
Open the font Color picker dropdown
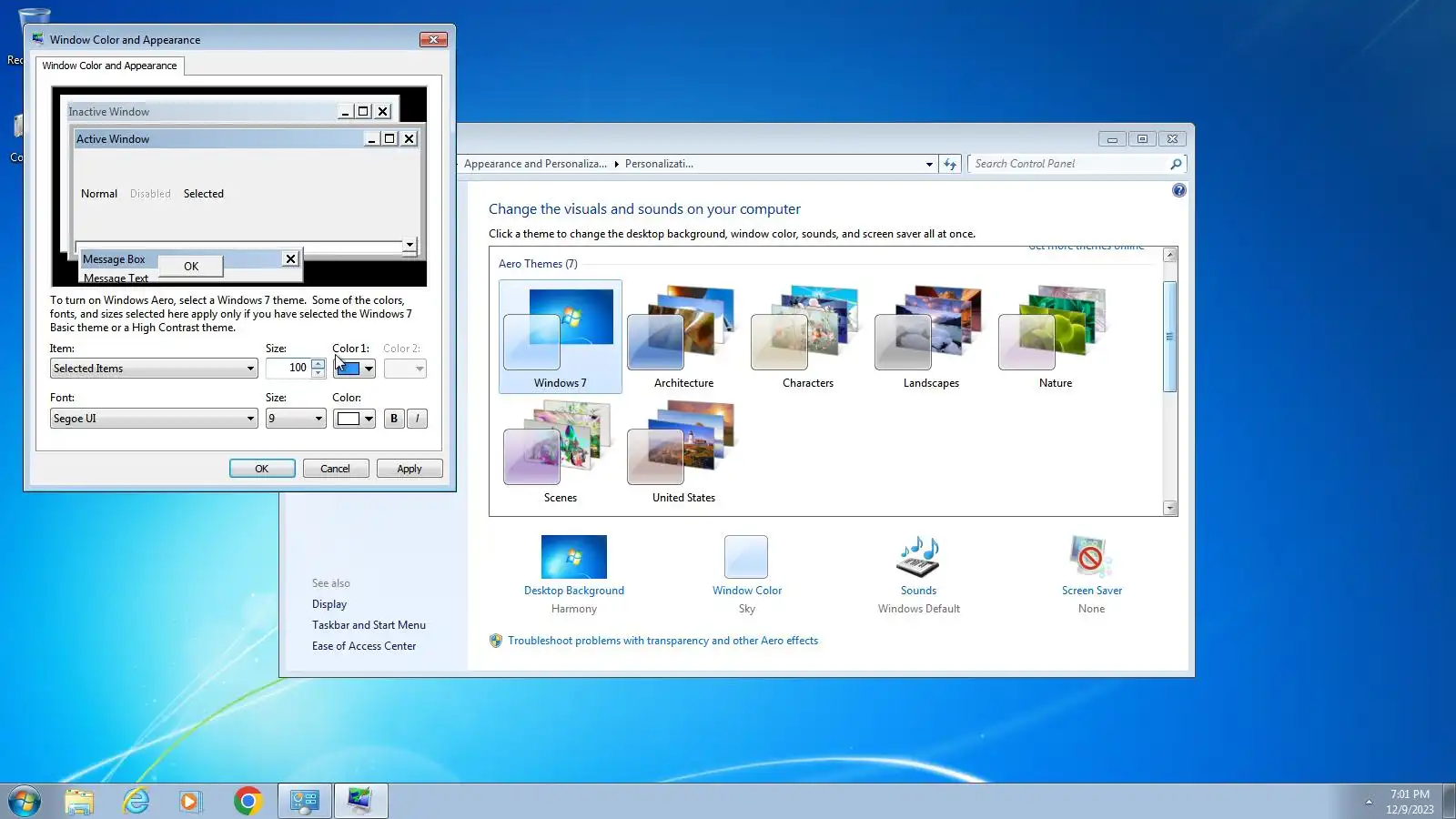pos(354,419)
